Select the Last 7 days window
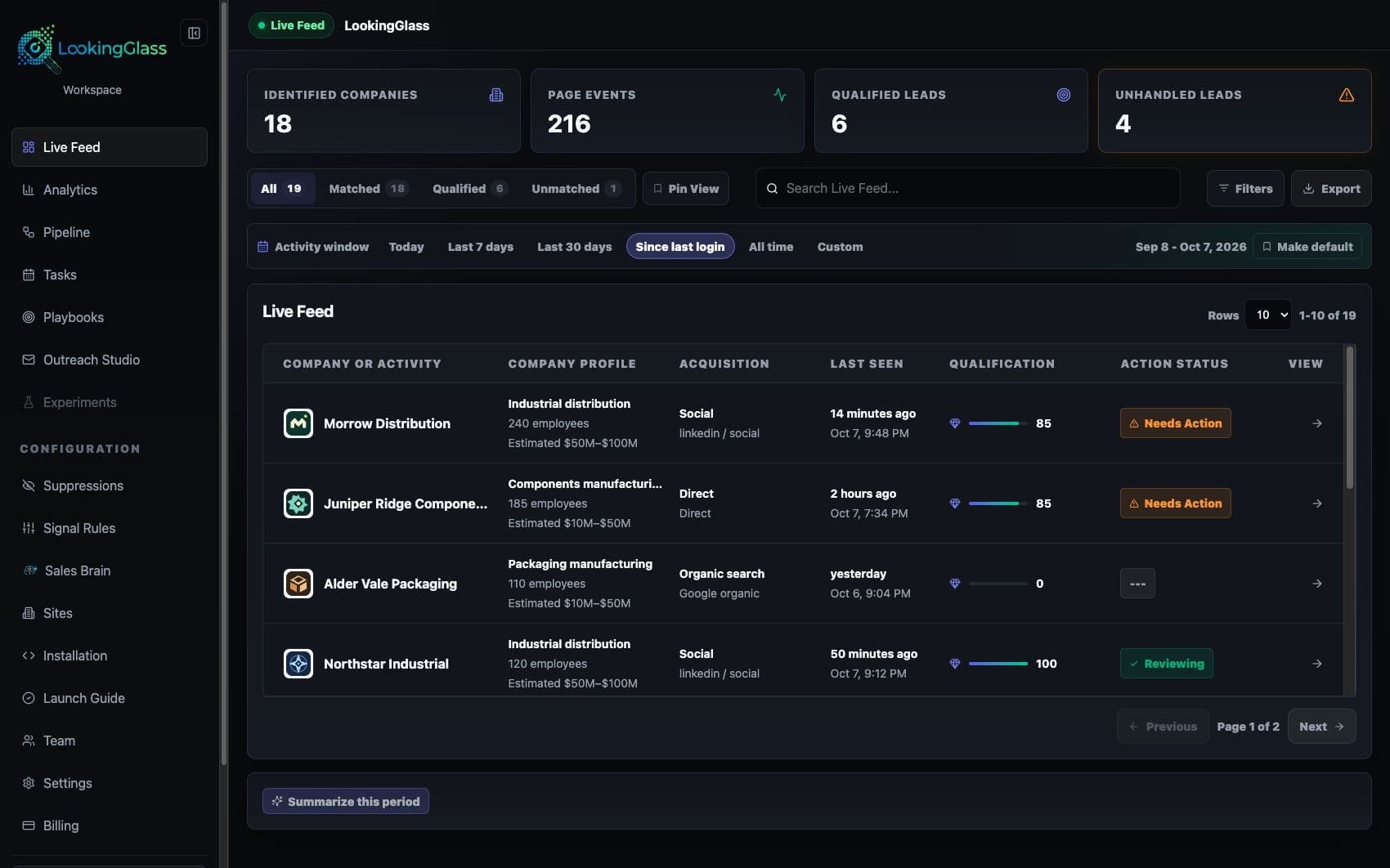Screen dimensions: 1390x868 (x=481, y=247)
